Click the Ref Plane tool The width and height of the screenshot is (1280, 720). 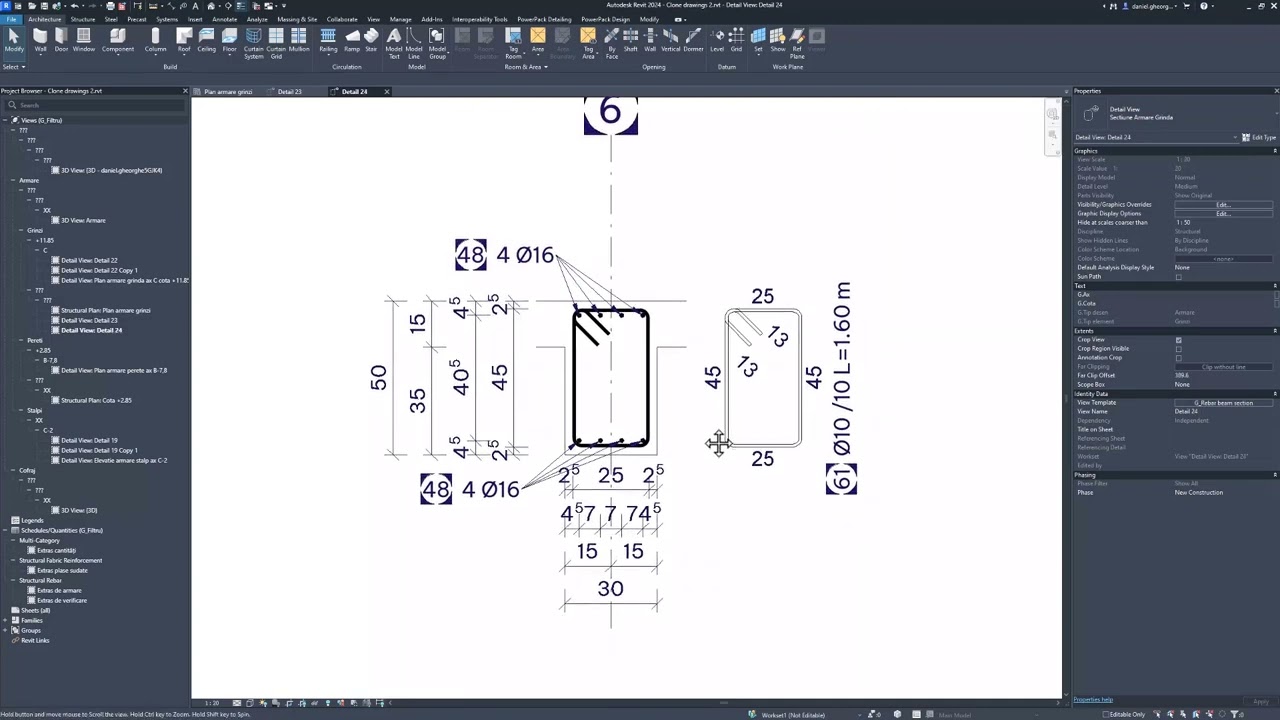point(797,43)
